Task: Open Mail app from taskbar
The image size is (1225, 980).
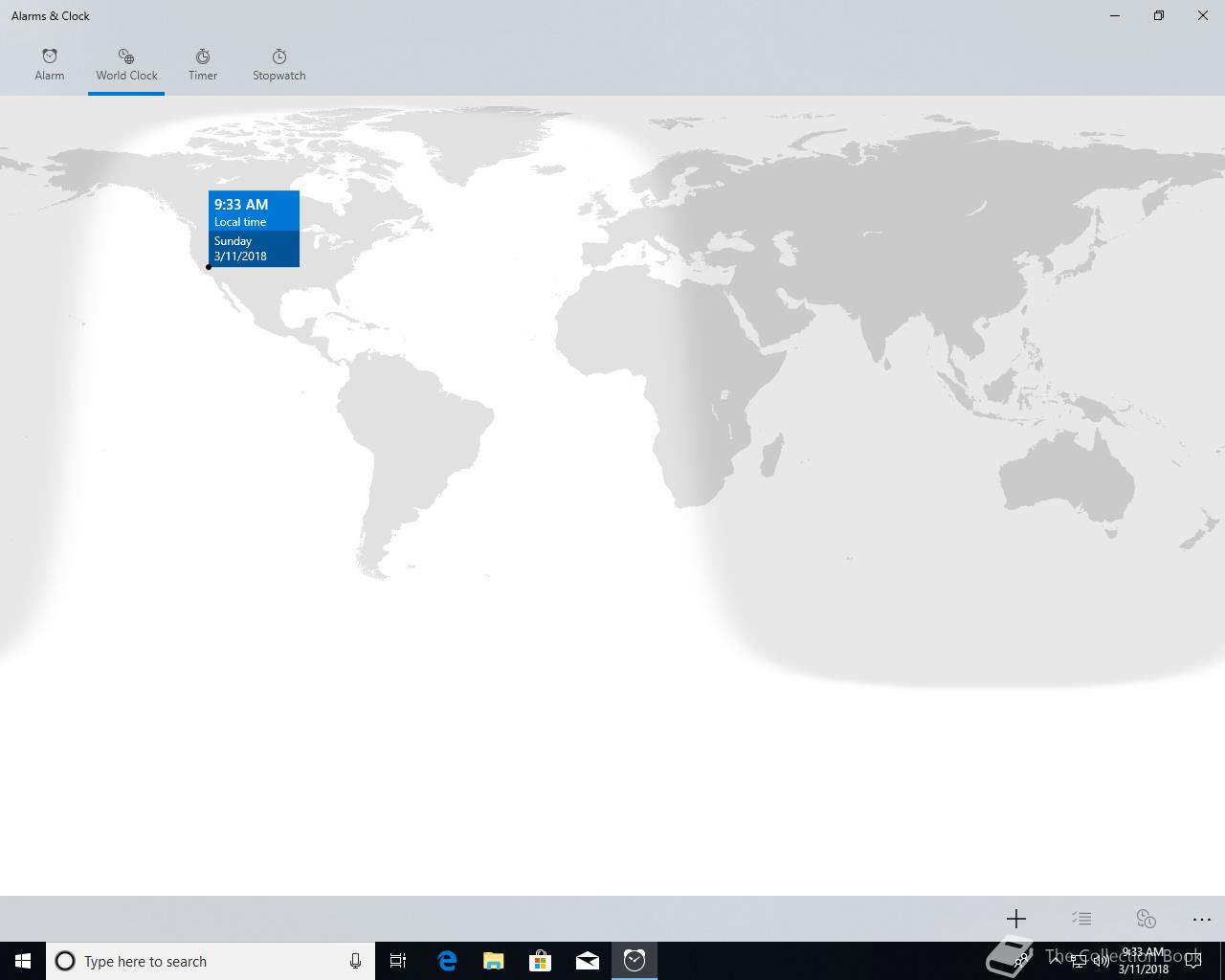Action: 587,961
